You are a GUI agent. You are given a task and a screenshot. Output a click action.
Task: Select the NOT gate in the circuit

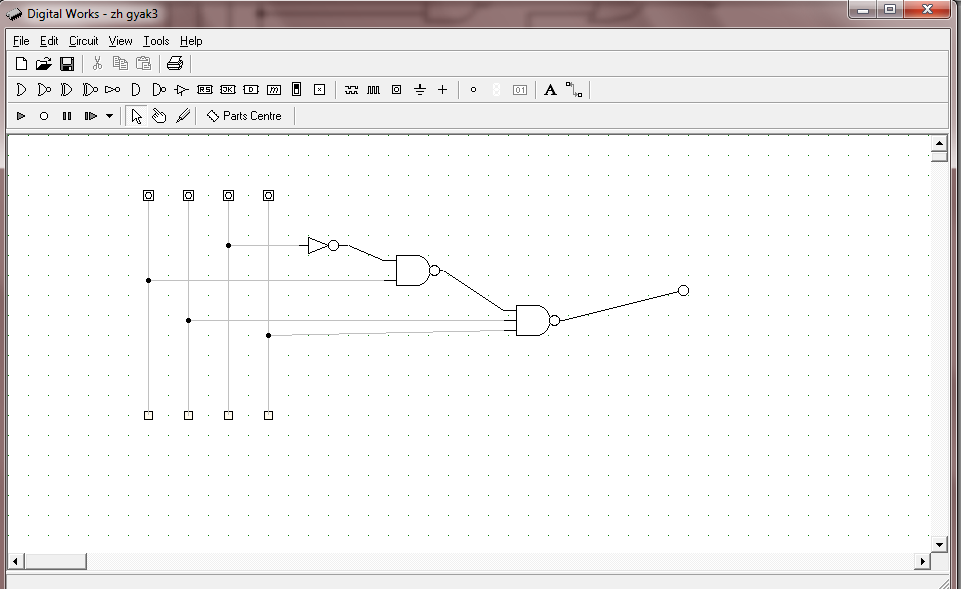(321, 246)
